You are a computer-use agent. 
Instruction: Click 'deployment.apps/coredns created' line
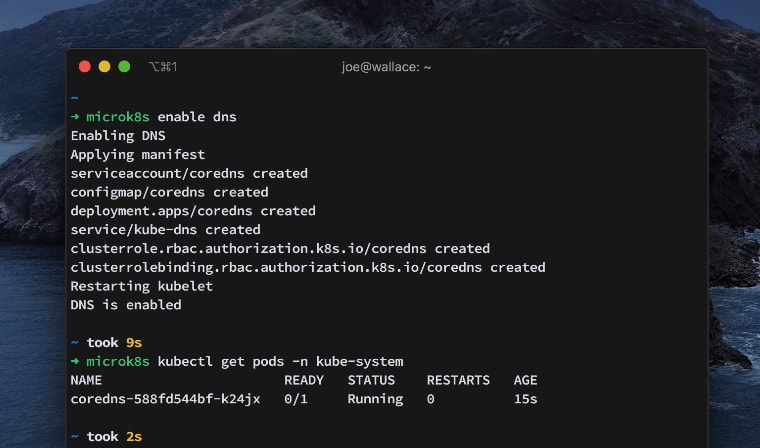pos(193,211)
